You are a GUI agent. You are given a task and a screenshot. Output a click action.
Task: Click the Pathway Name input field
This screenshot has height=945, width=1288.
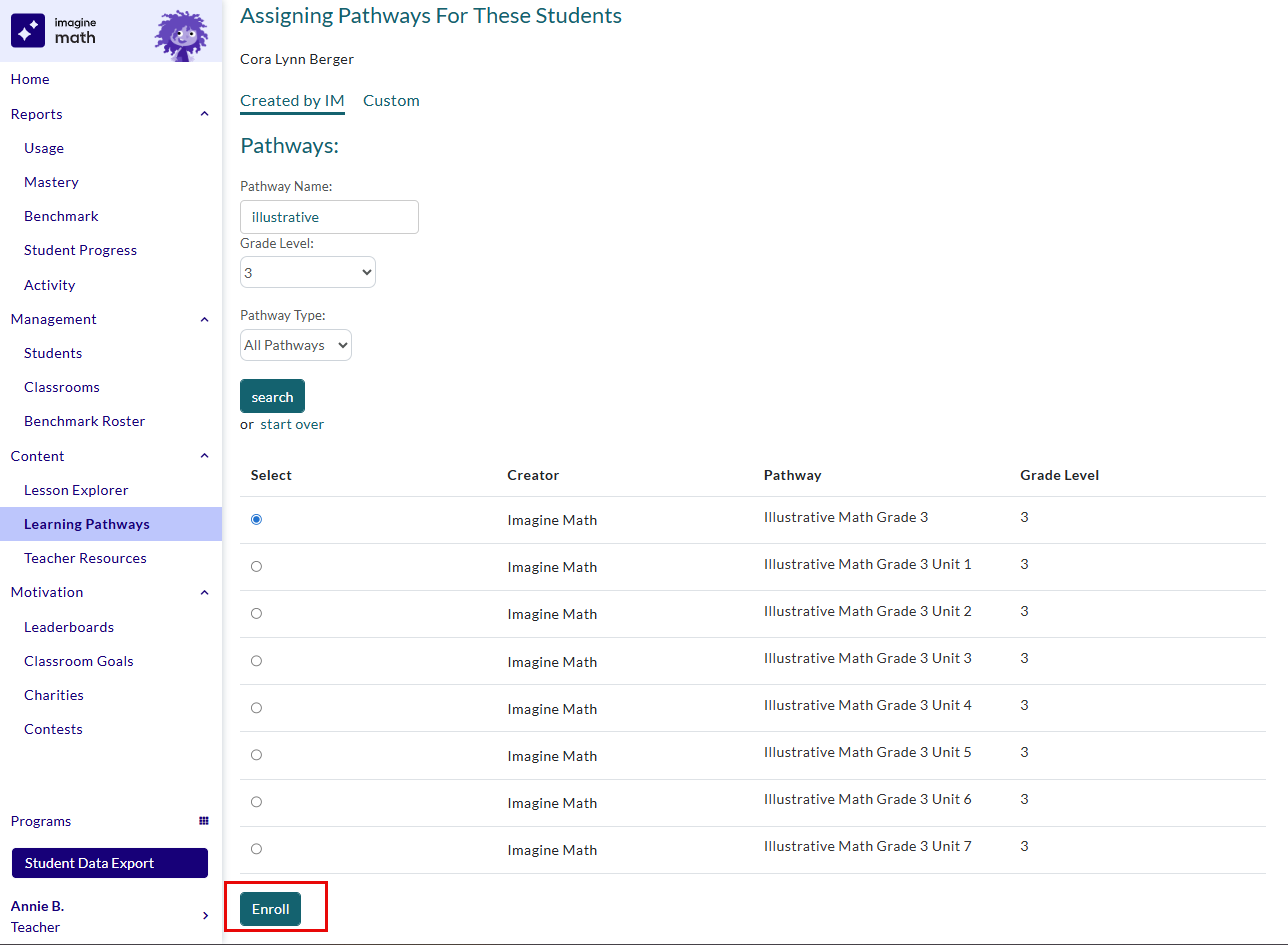coord(329,217)
